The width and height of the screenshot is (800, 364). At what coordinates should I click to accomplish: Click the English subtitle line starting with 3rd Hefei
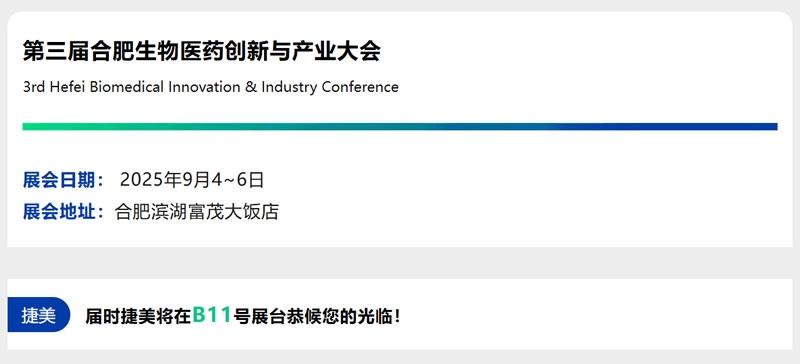coord(210,87)
